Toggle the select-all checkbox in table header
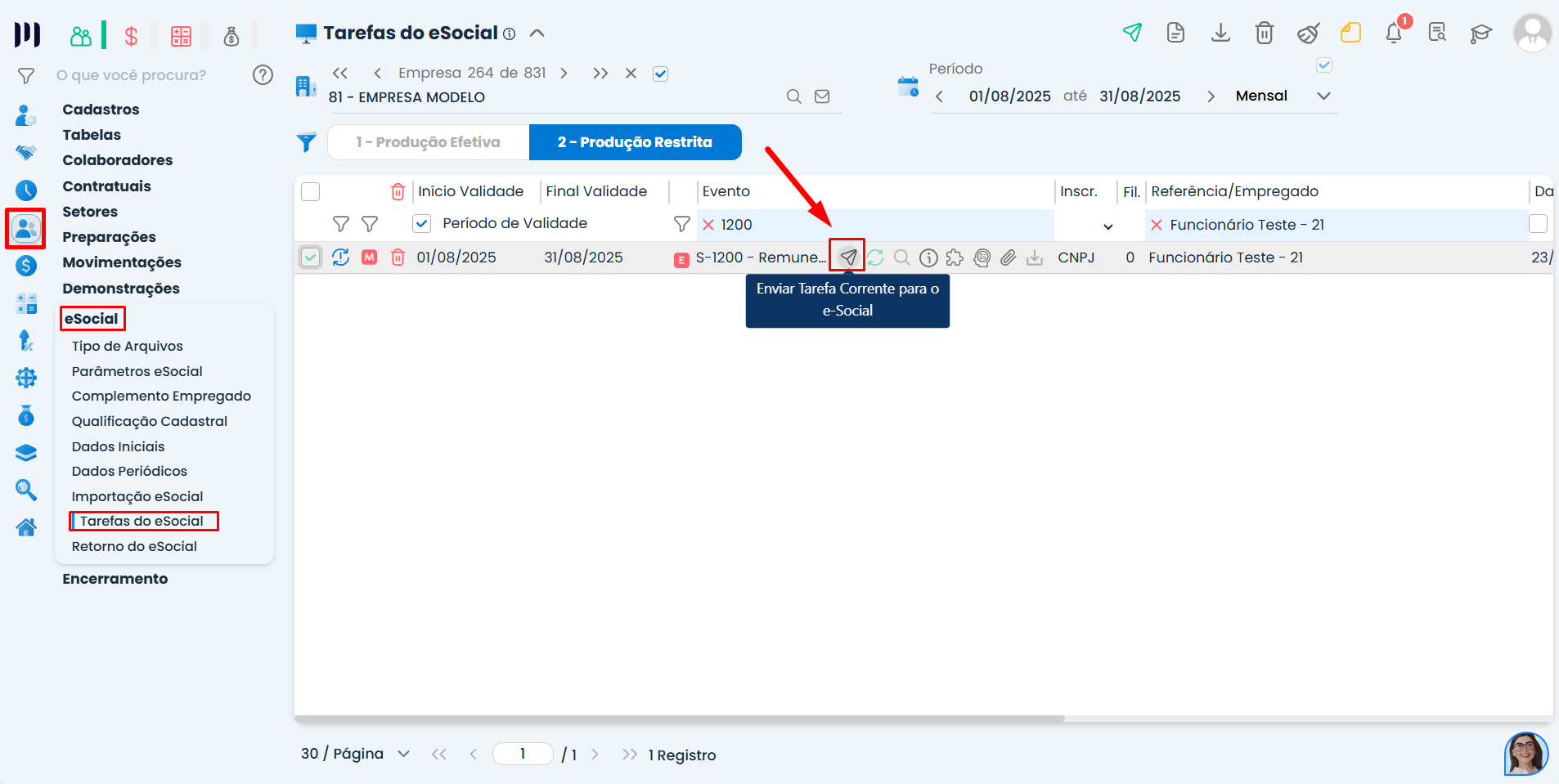 (x=310, y=191)
